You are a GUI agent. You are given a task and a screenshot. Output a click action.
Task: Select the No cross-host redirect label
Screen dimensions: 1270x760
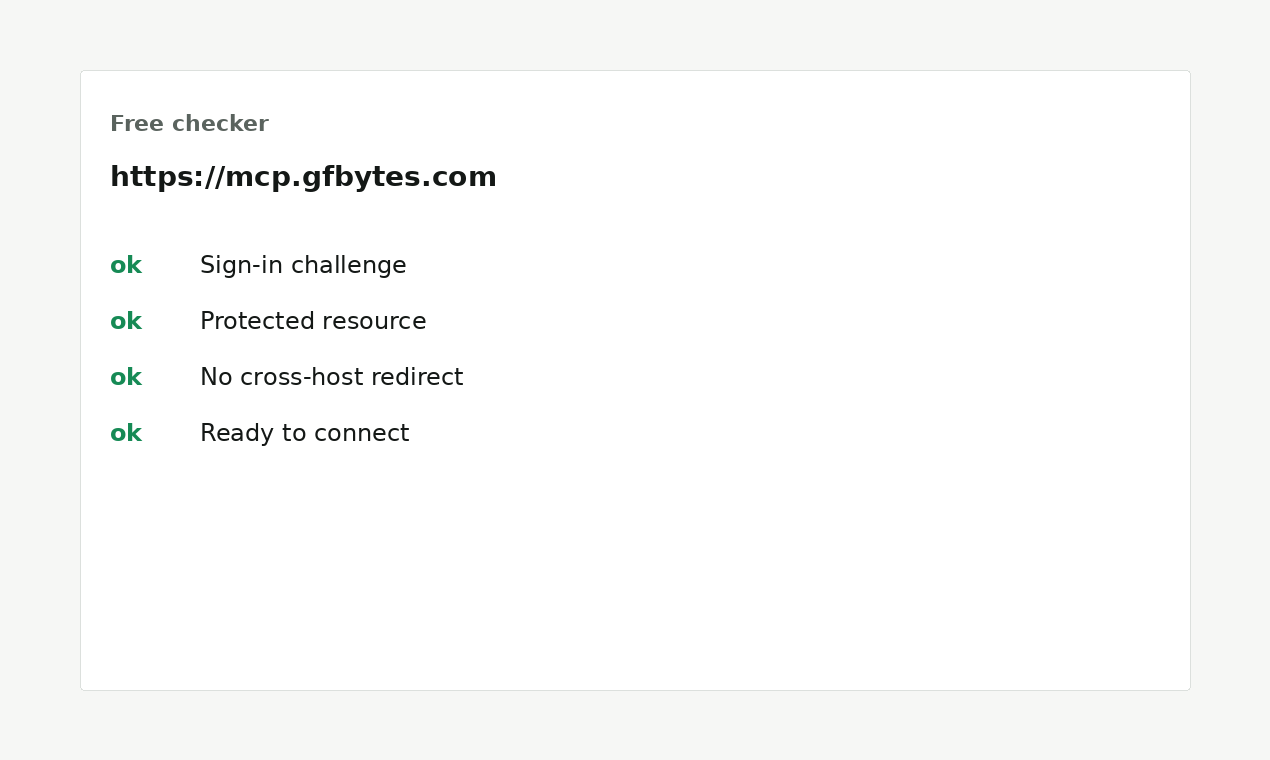332,378
